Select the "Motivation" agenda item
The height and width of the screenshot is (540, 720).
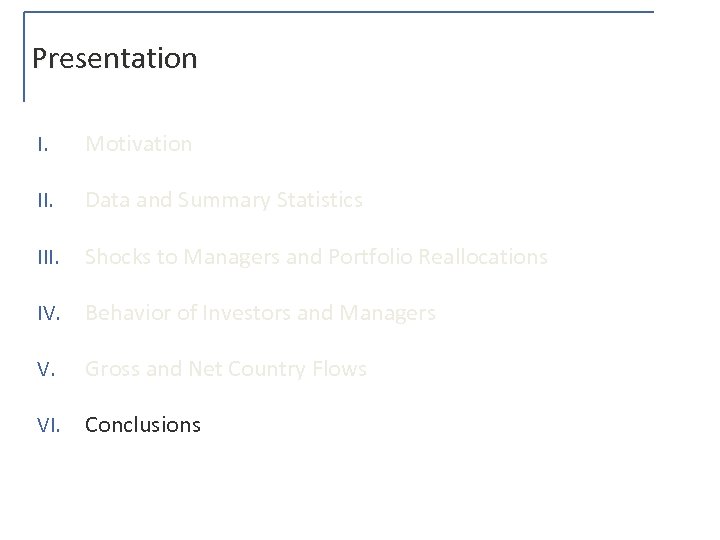[x=138, y=144]
